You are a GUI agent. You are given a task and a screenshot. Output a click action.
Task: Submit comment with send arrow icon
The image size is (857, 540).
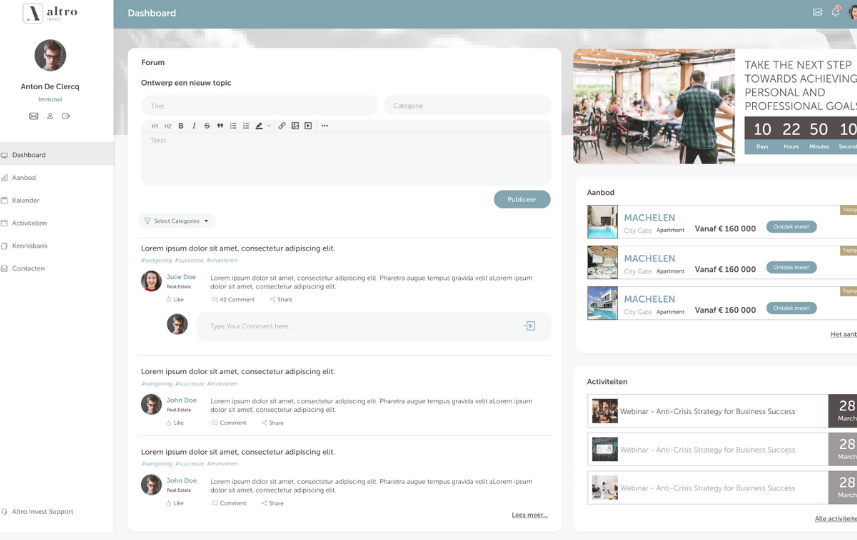point(529,326)
